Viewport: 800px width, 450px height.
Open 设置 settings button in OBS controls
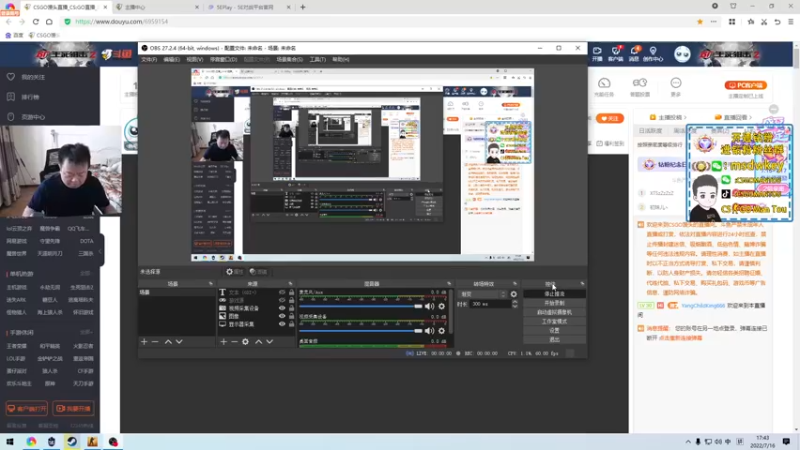(555, 331)
